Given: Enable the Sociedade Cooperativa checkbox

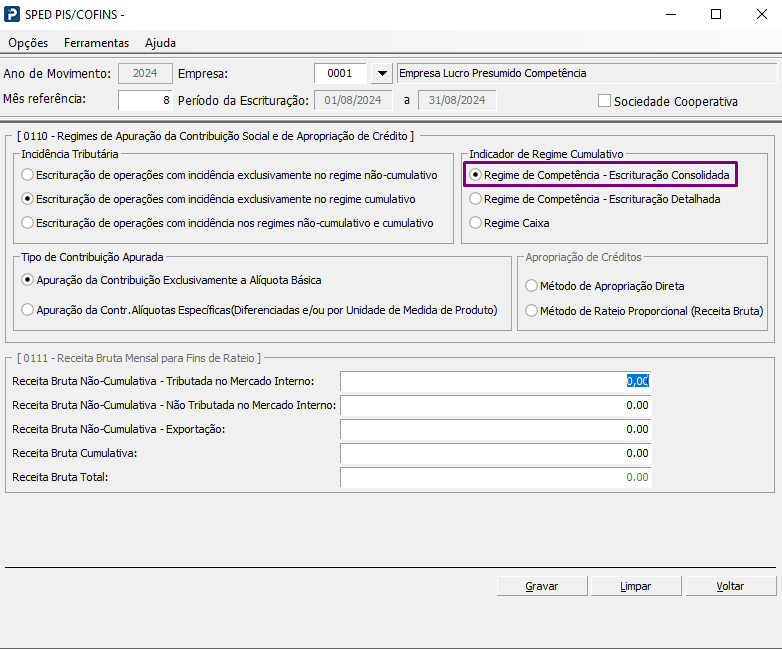Looking at the screenshot, I should pyautogui.click(x=604, y=101).
